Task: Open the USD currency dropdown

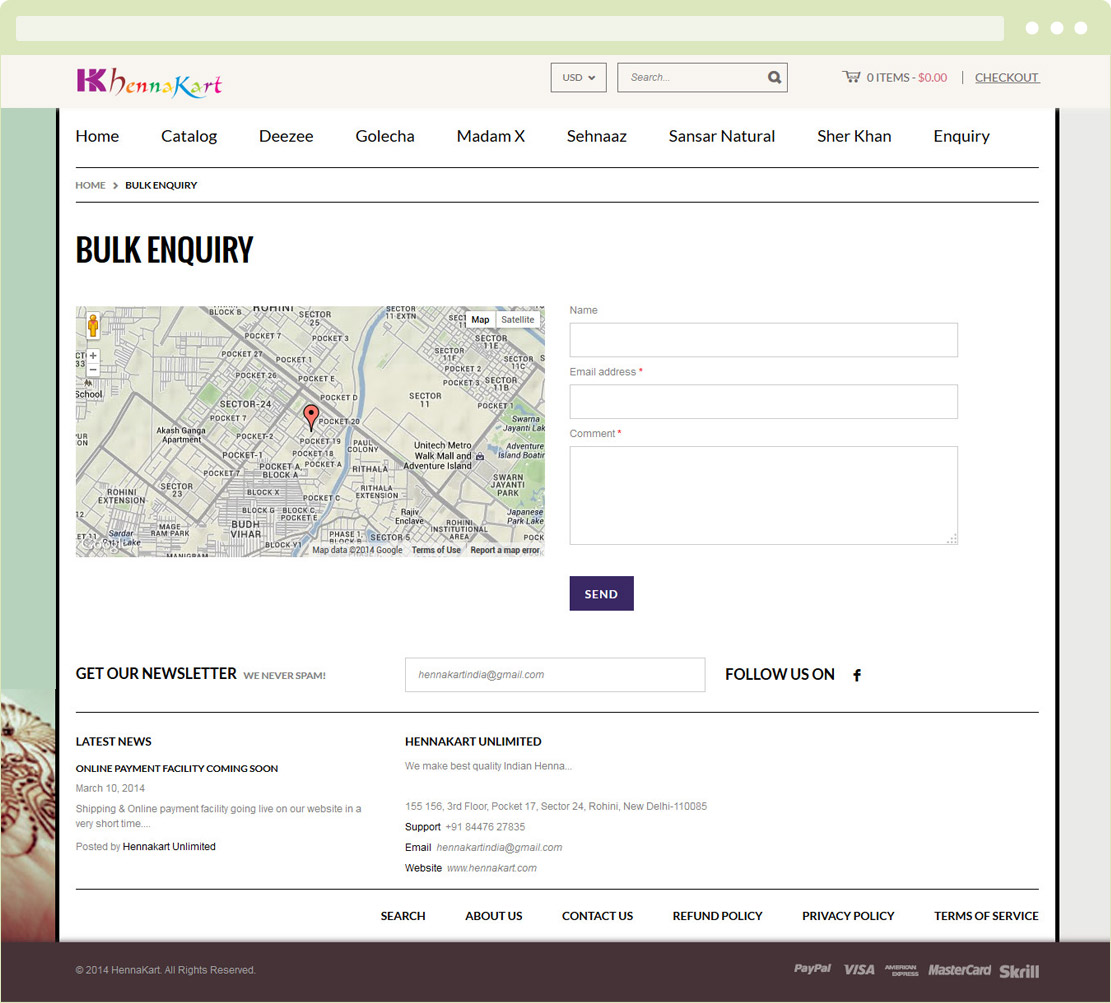Action: click(x=578, y=77)
